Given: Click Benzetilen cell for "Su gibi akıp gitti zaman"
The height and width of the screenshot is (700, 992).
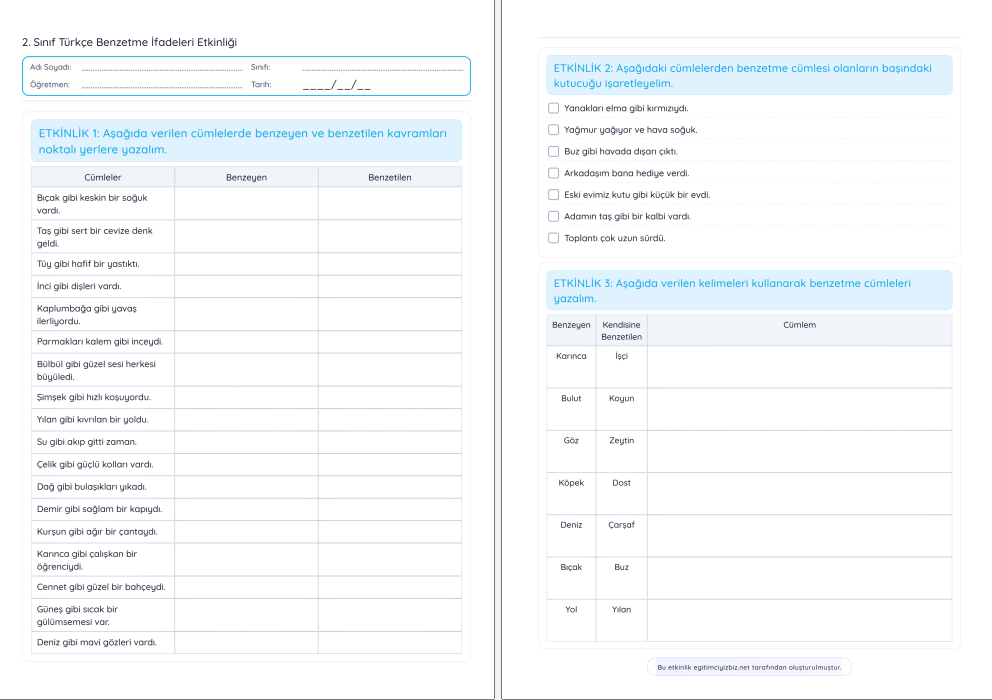Looking at the screenshot, I should [x=389, y=442].
